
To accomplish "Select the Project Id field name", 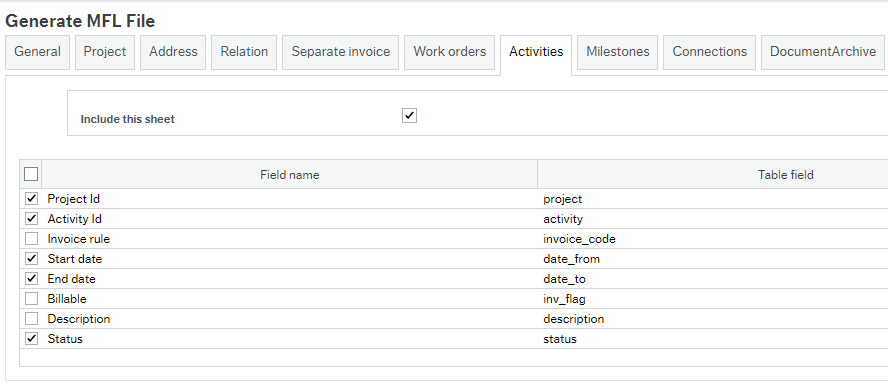I will pyautogui.click(x=74, y=199).
